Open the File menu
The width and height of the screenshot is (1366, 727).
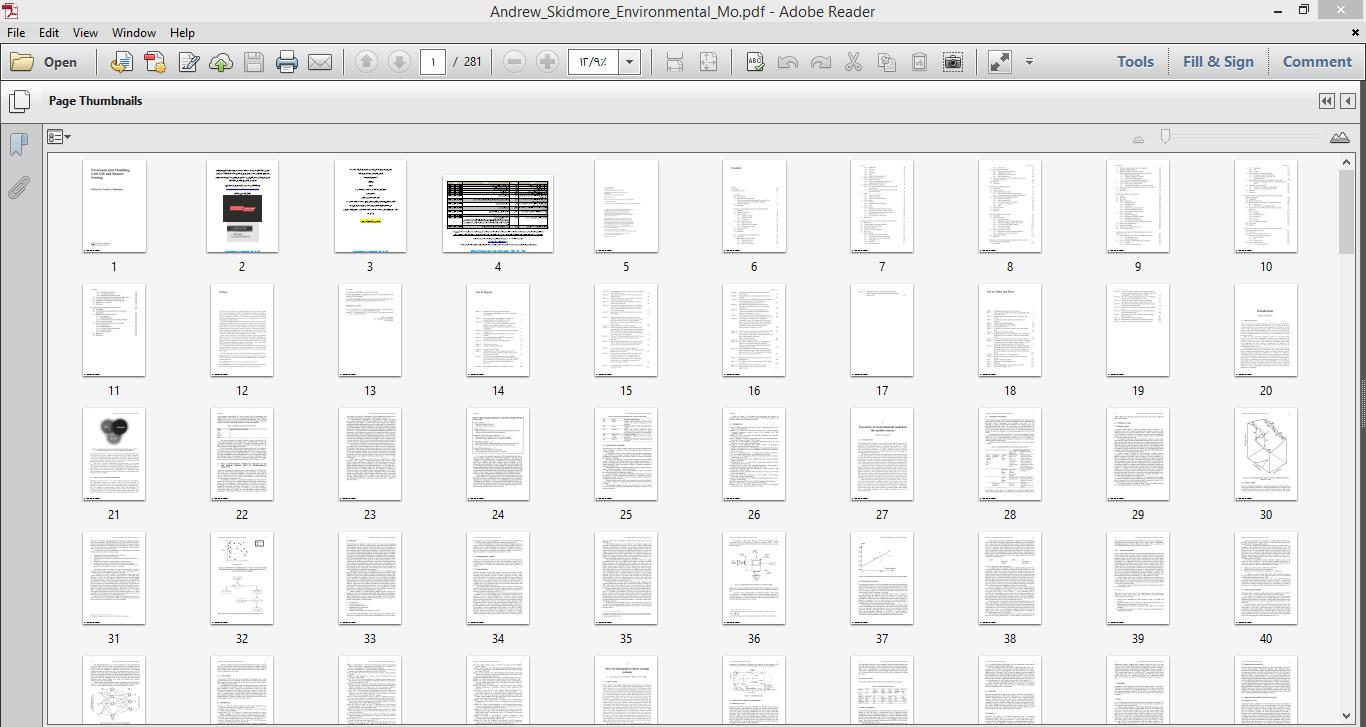pyautogui.click(x=16, y=33)
